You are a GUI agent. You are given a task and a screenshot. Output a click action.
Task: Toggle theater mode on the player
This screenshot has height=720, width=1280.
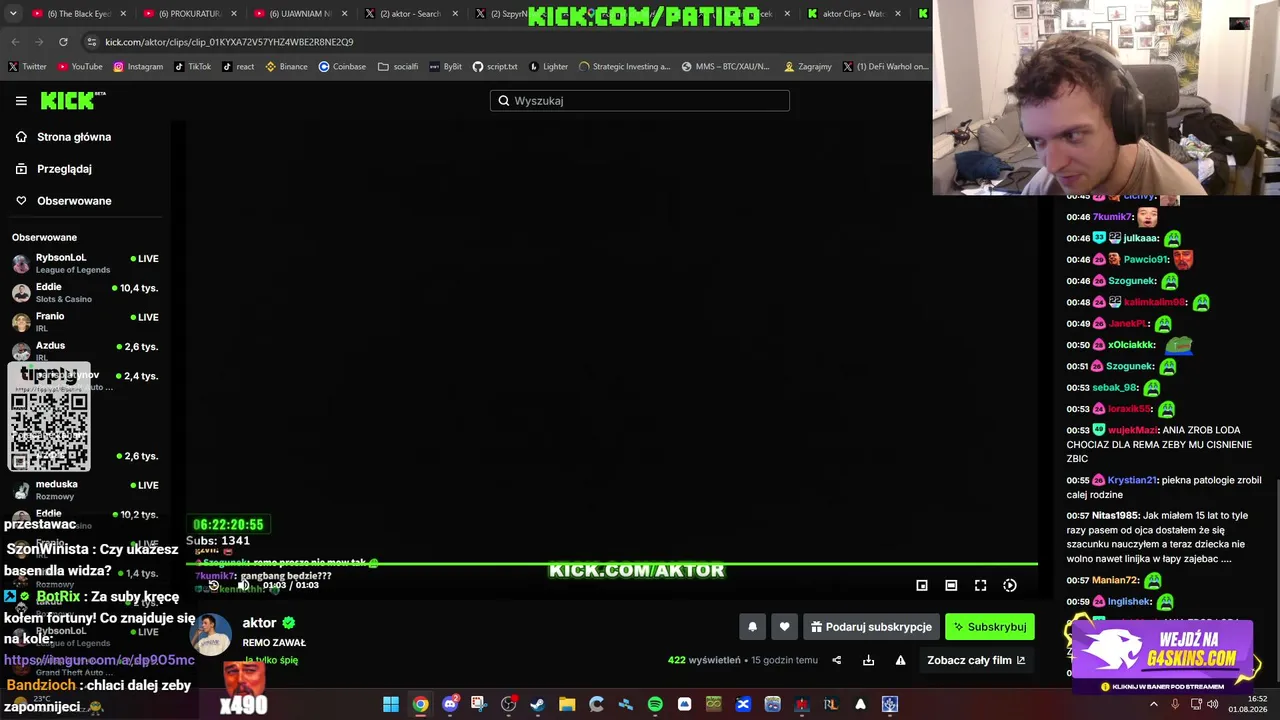point(951,585)
